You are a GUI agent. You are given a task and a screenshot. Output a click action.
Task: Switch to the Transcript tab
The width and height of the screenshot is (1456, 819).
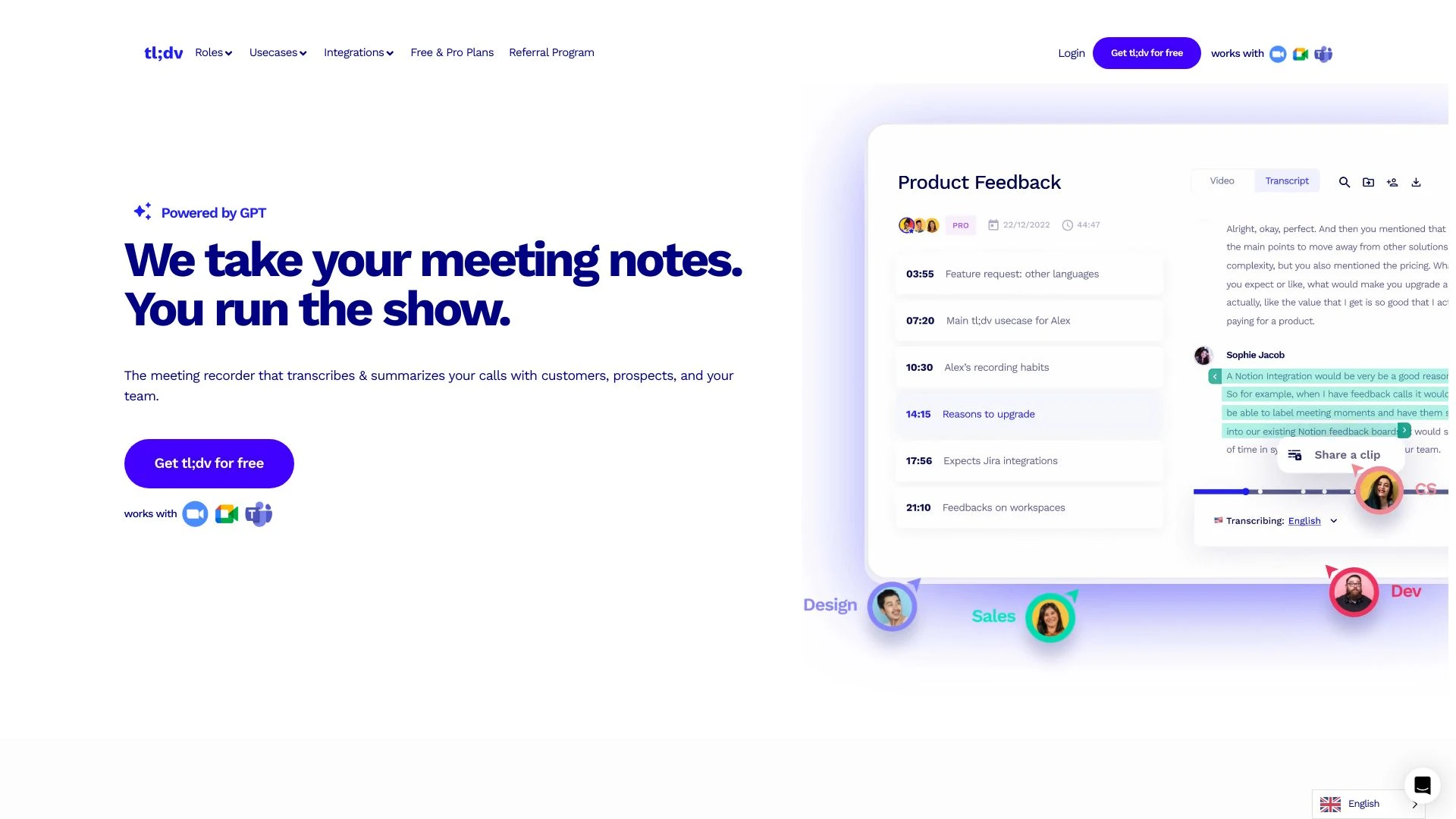click(1287, 181)
